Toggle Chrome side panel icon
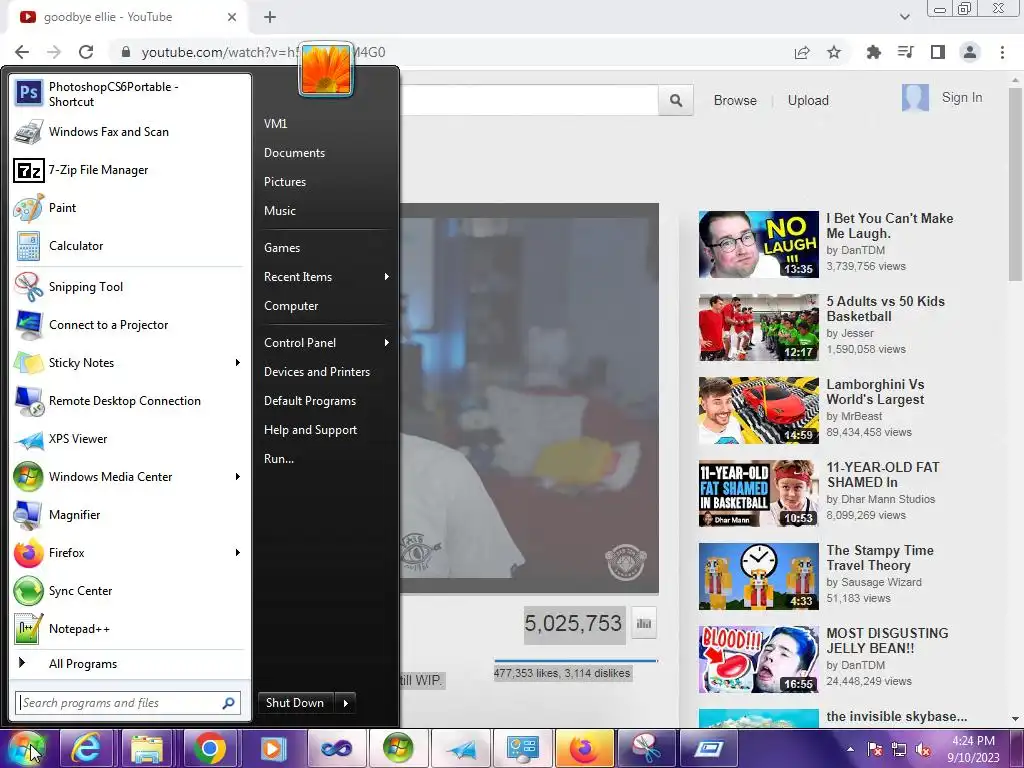Image resolution: width=1024 pixels, height=768 pixels. [x=938, y=52]
